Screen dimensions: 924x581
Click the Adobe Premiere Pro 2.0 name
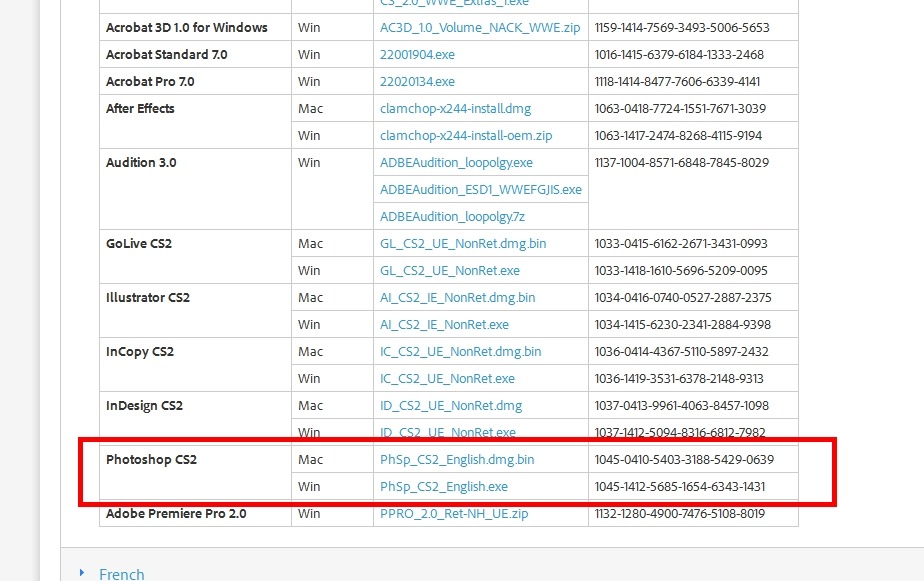176,514
